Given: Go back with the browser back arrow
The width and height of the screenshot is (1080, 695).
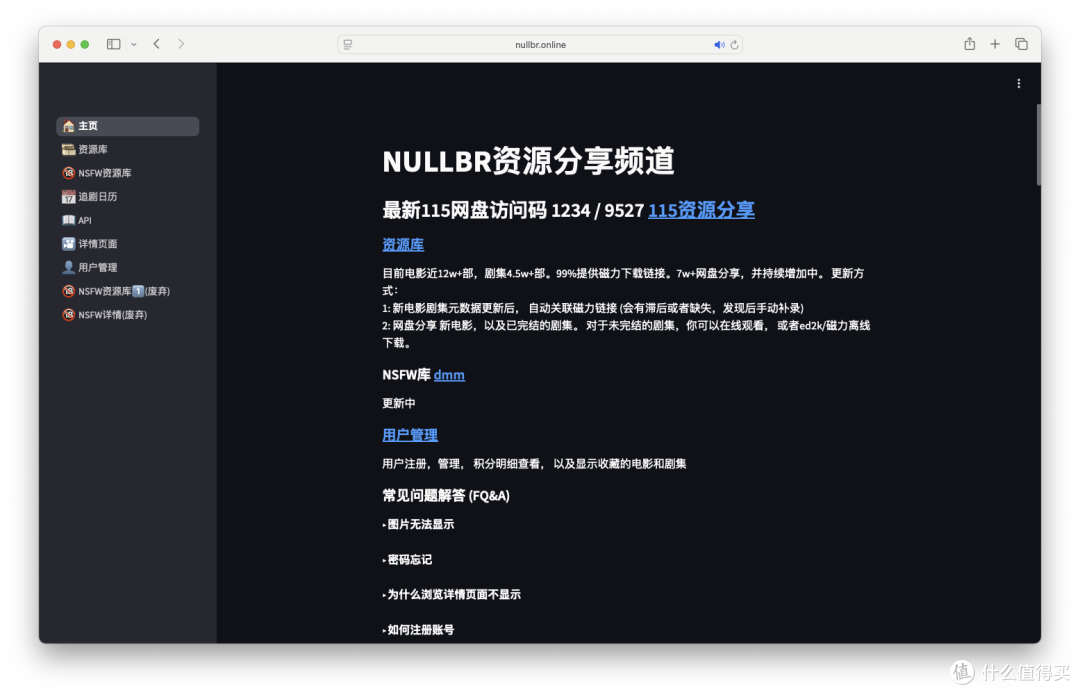Looking at the screenshot, I should click(x=157, y=44).
